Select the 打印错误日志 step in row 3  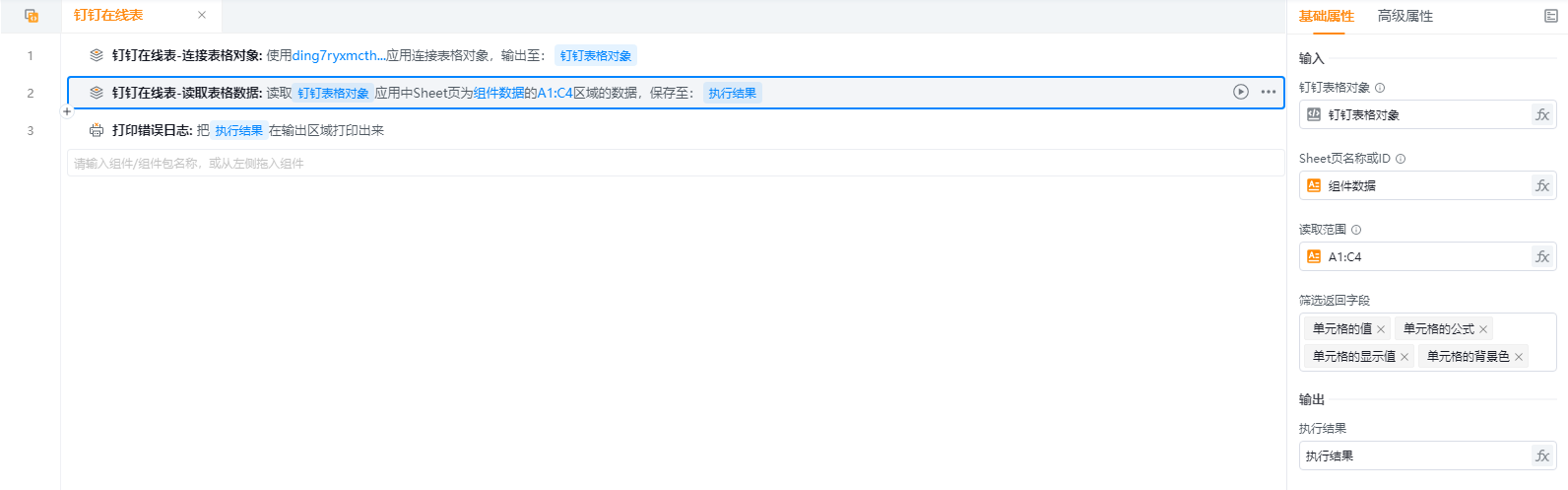click(152, 130)
